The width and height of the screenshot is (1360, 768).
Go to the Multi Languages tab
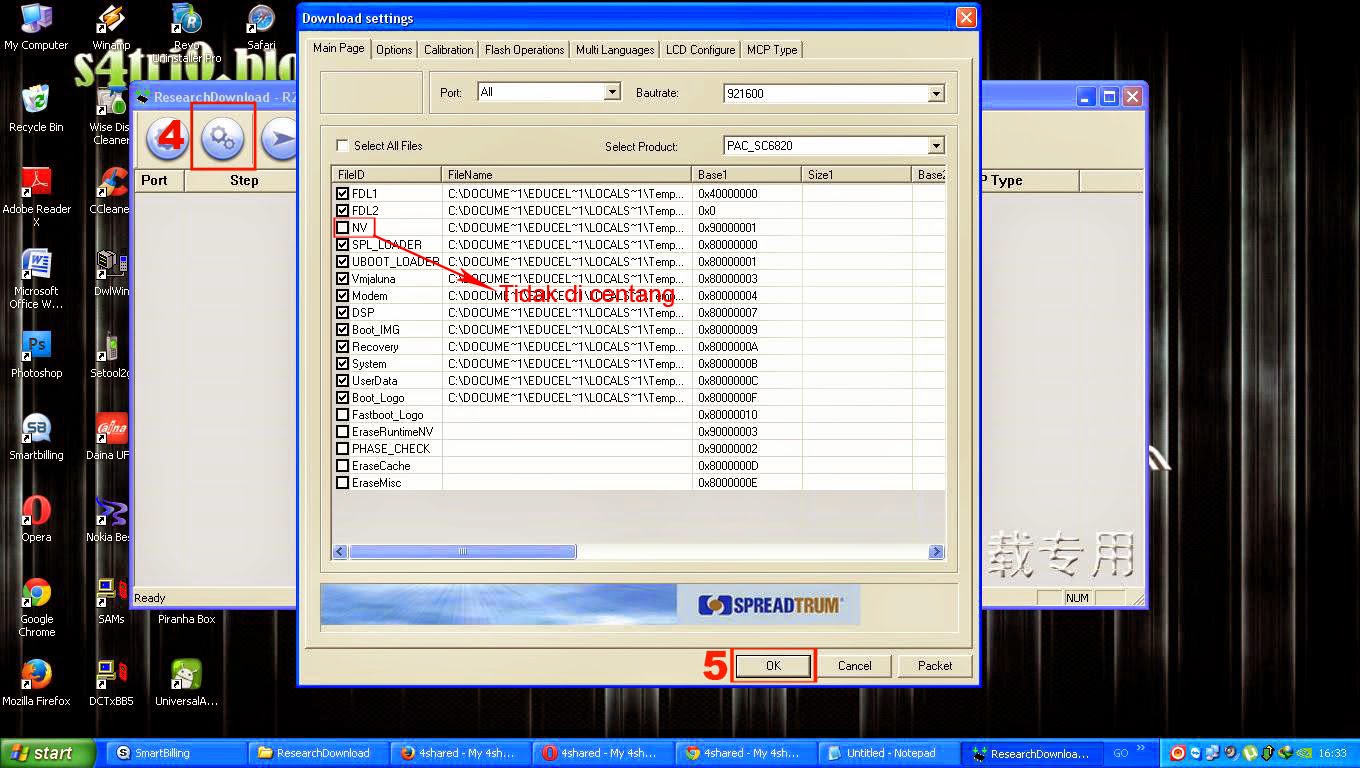pyautogui.click(x=615, y=49)
